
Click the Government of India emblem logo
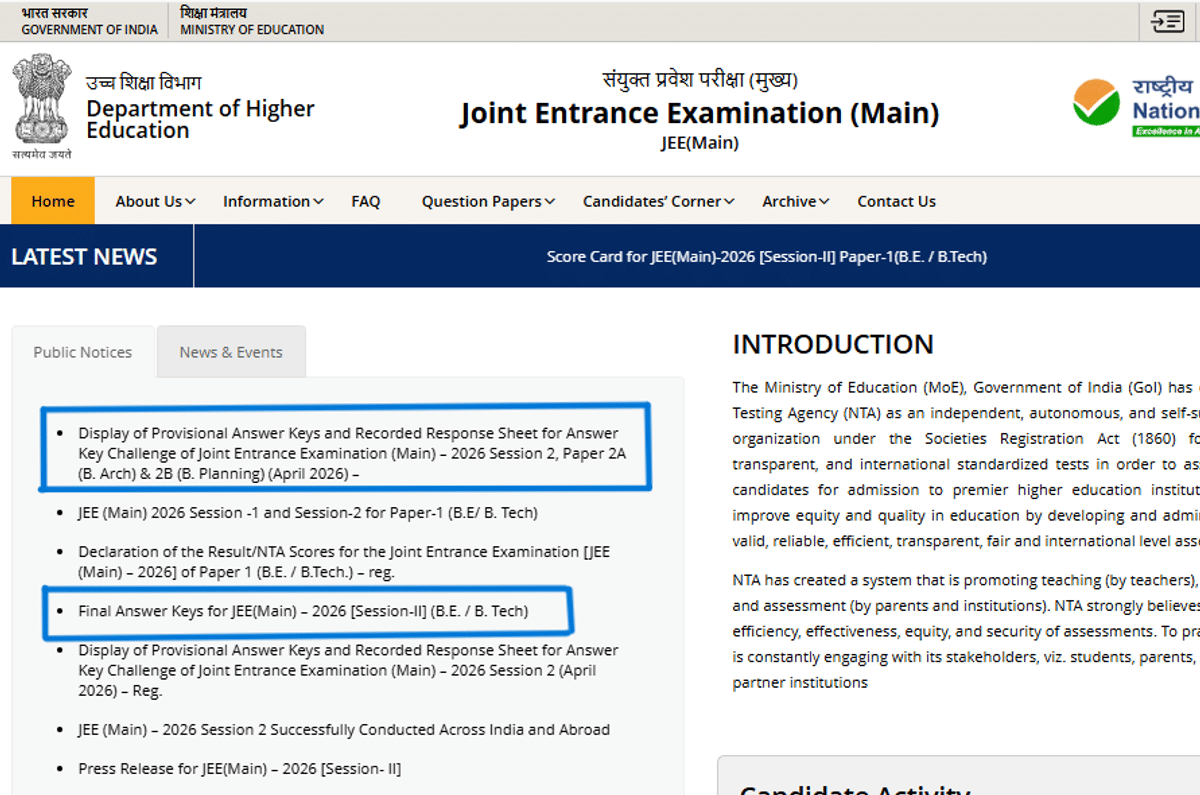tap(41, 107)
